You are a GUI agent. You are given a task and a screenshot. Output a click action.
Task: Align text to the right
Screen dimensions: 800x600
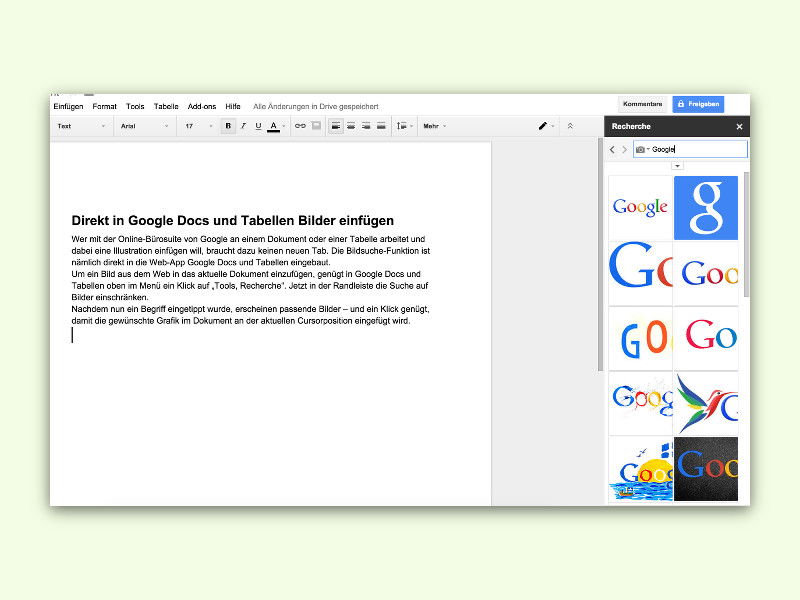366,126
